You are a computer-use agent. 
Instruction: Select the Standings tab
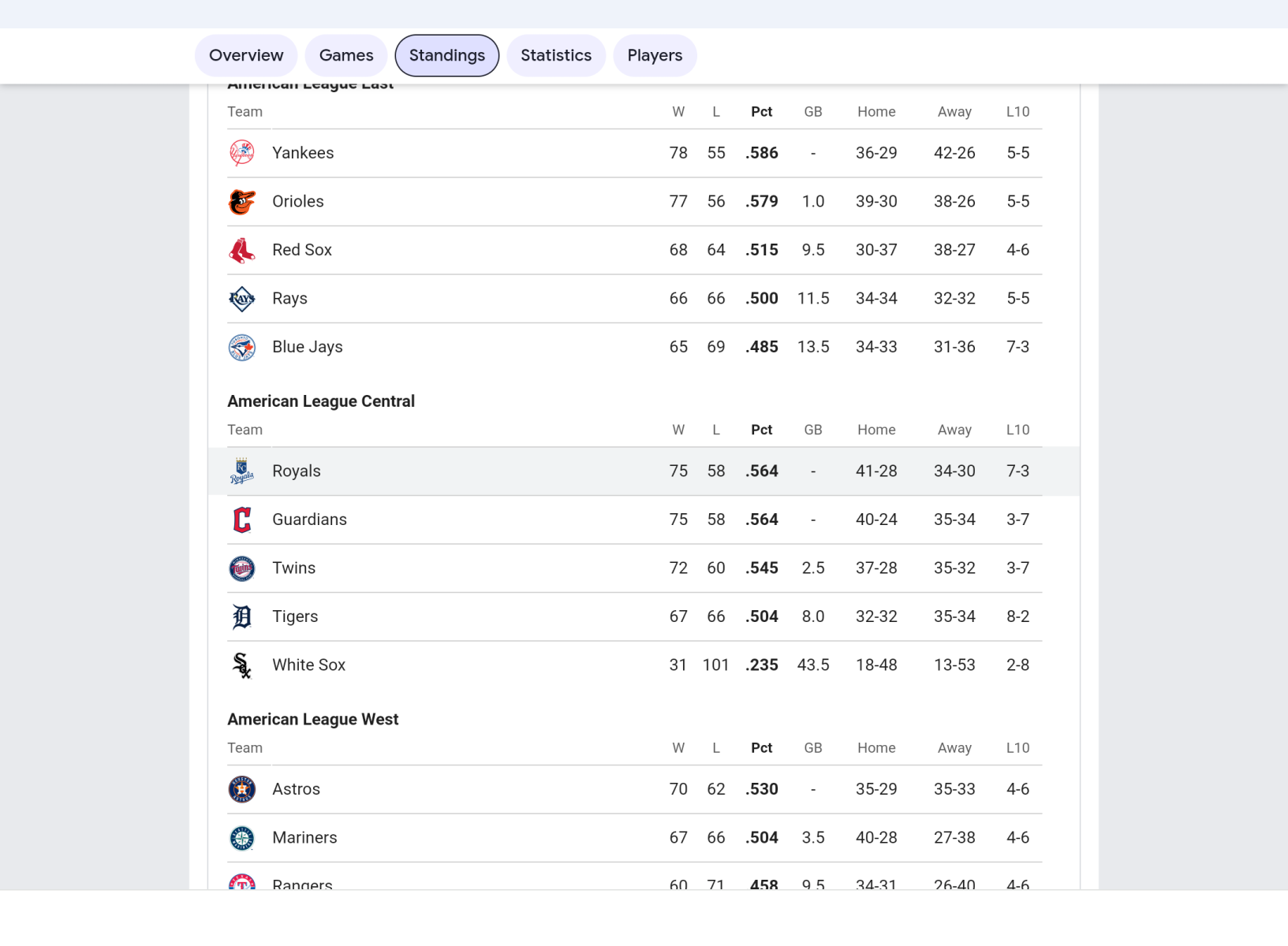[447, 55]
